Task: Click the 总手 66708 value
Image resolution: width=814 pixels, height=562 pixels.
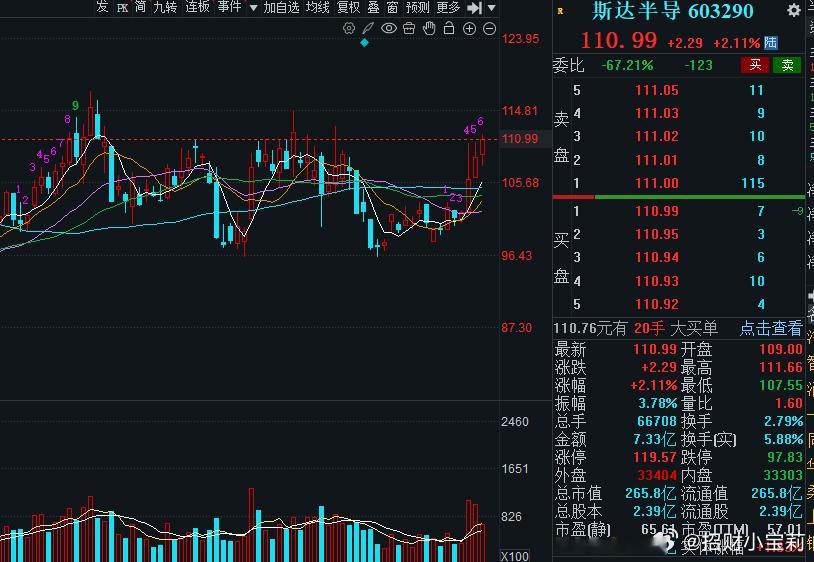Action: click(657, 421)
